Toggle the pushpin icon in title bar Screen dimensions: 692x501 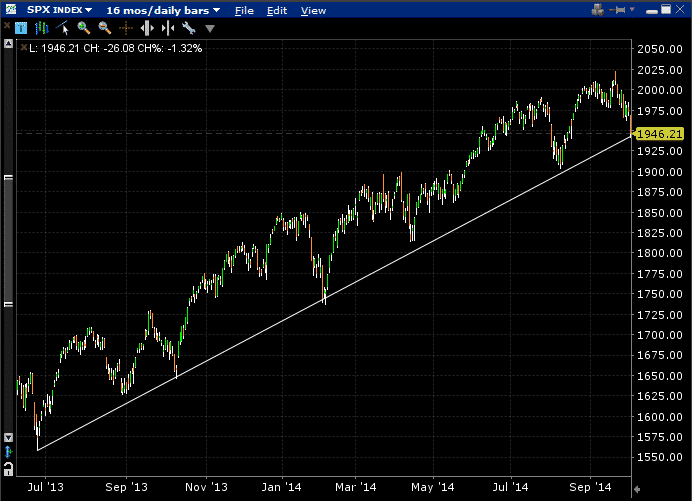617,10
